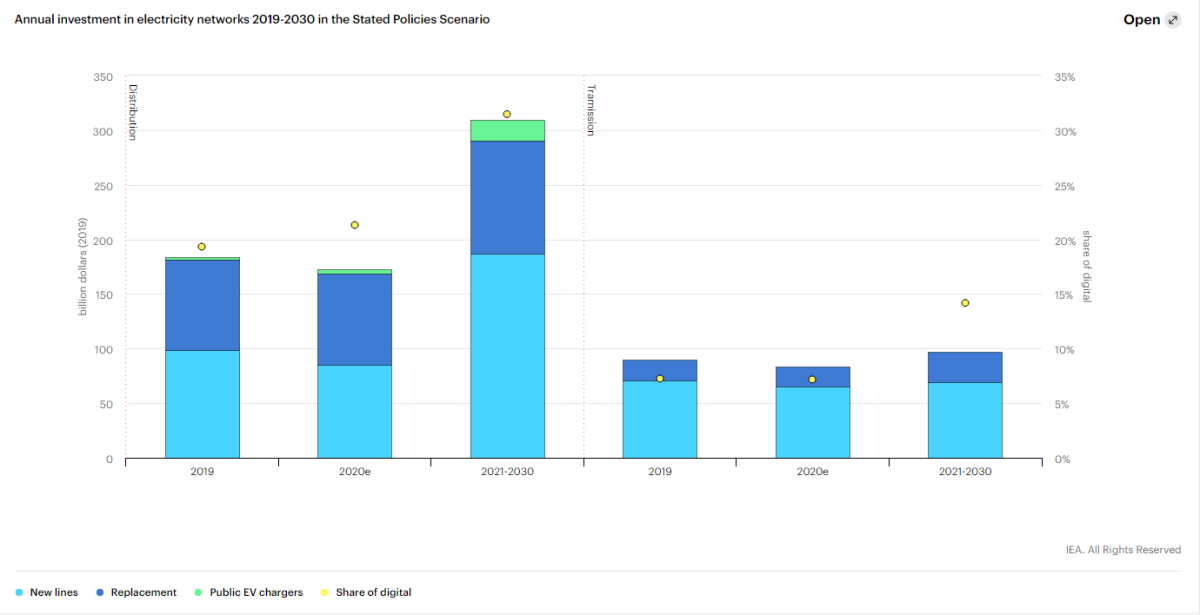
Task: Click the chart title about electricity networks
Action: (252, 20)
